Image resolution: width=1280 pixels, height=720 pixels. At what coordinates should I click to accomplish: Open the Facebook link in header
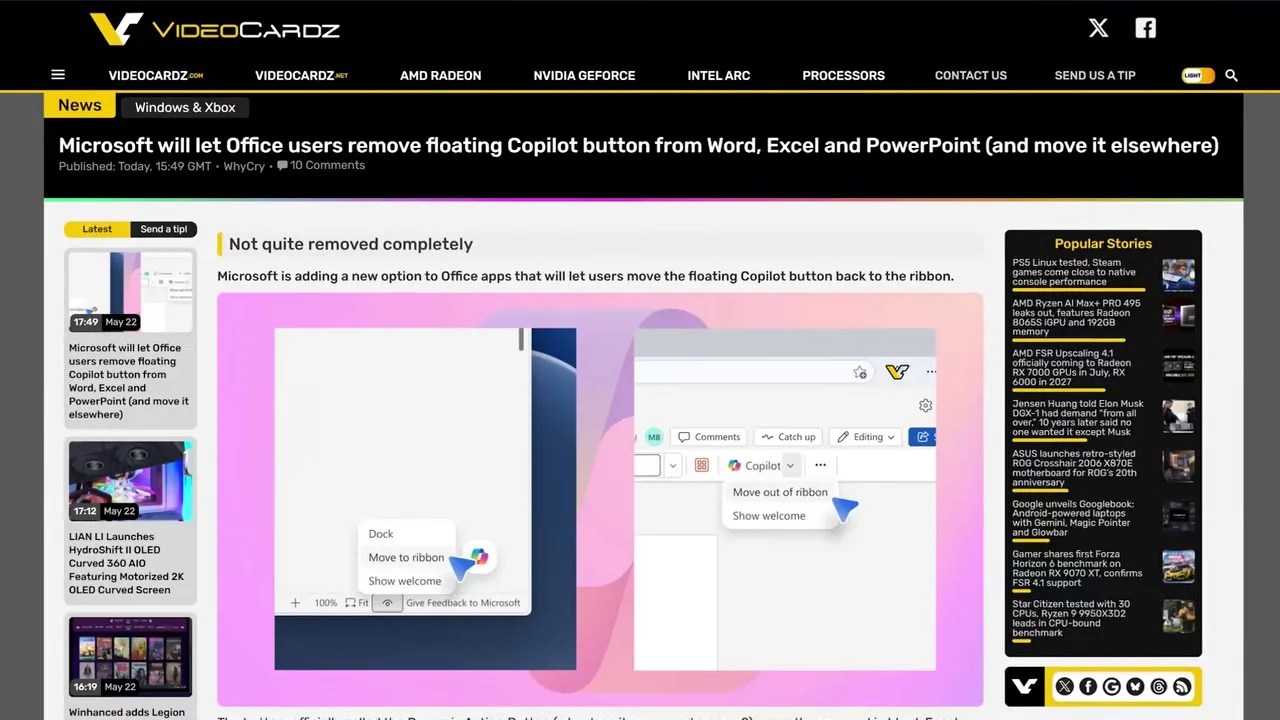point(1146,28)
